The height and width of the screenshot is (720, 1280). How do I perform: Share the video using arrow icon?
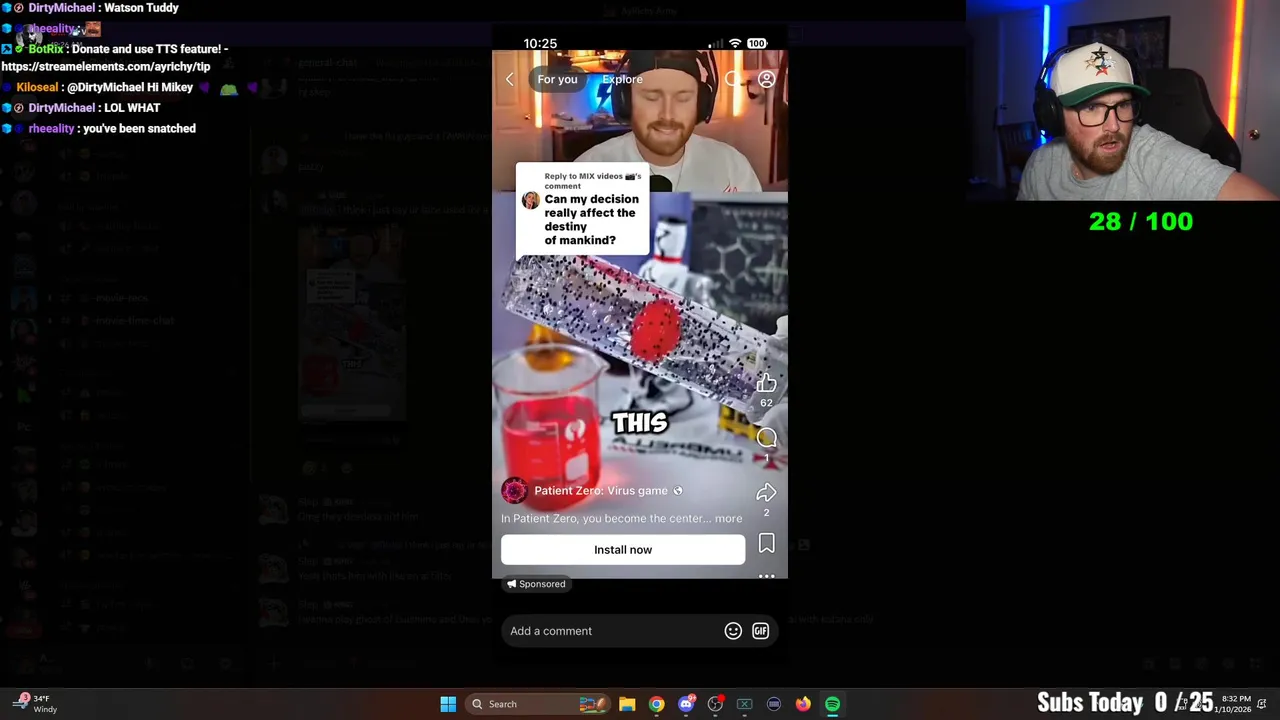[x=766, y=492]
